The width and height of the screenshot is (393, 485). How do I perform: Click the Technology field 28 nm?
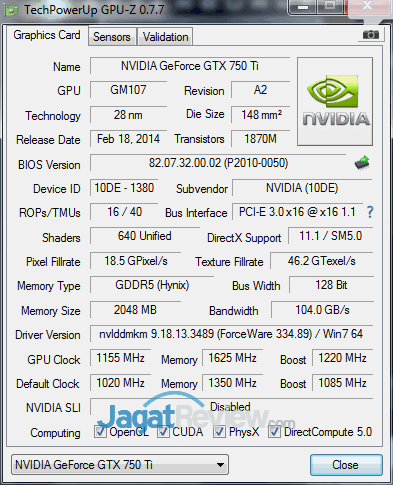pos(128,115)
